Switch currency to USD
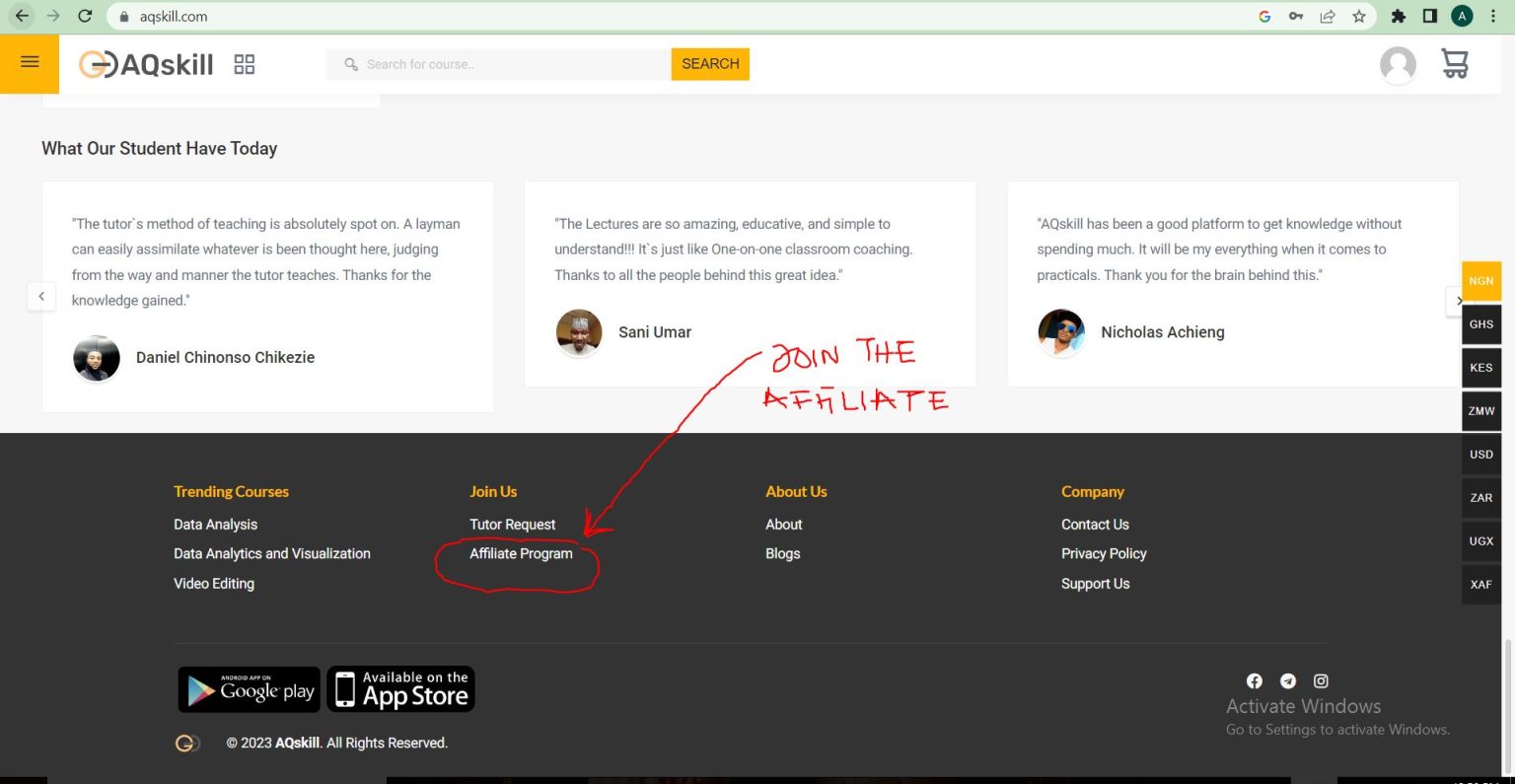1515x784 pixels. click(x=1480, y=454)
